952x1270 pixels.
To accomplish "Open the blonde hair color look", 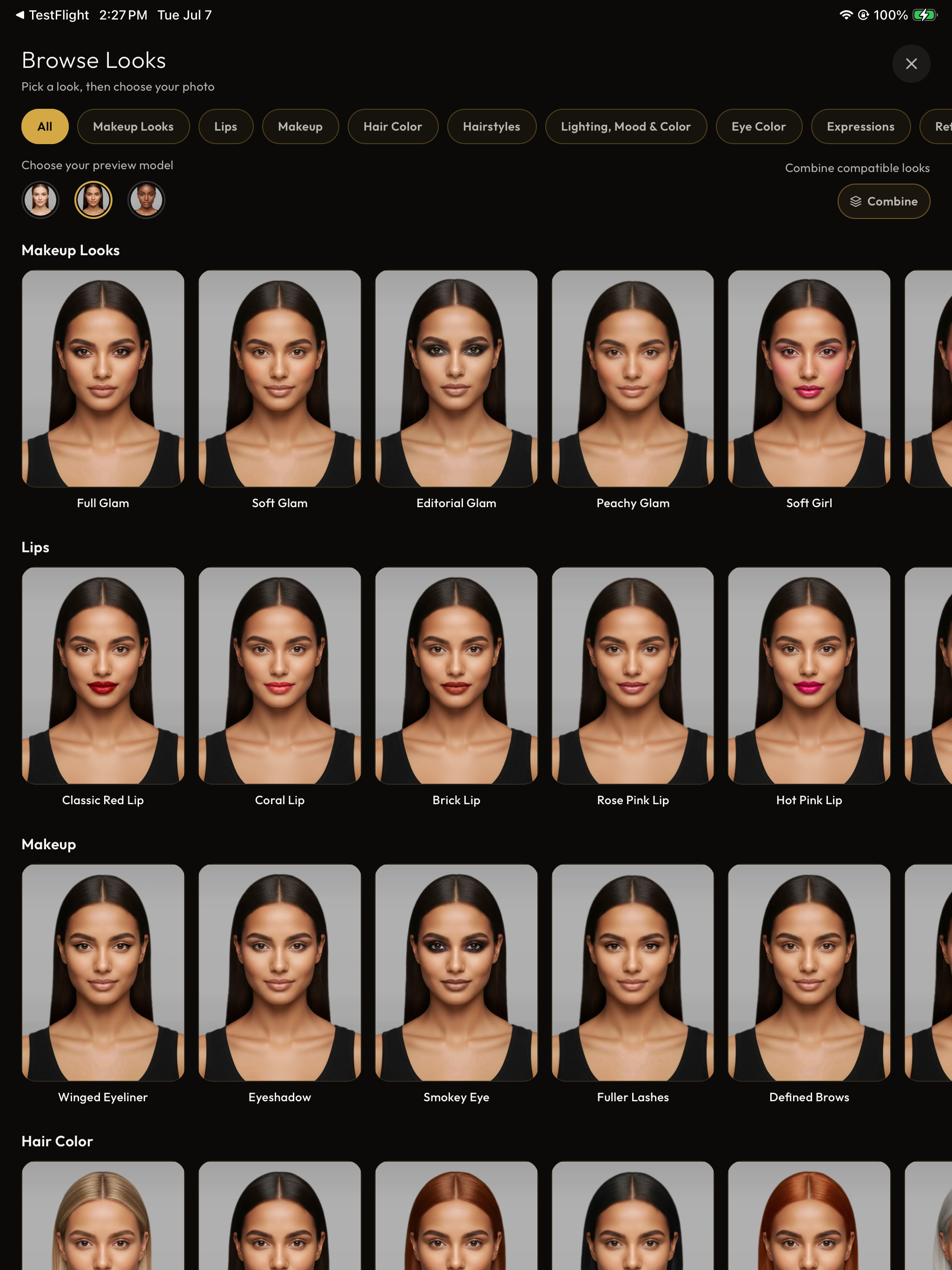I will [103, 1216].
